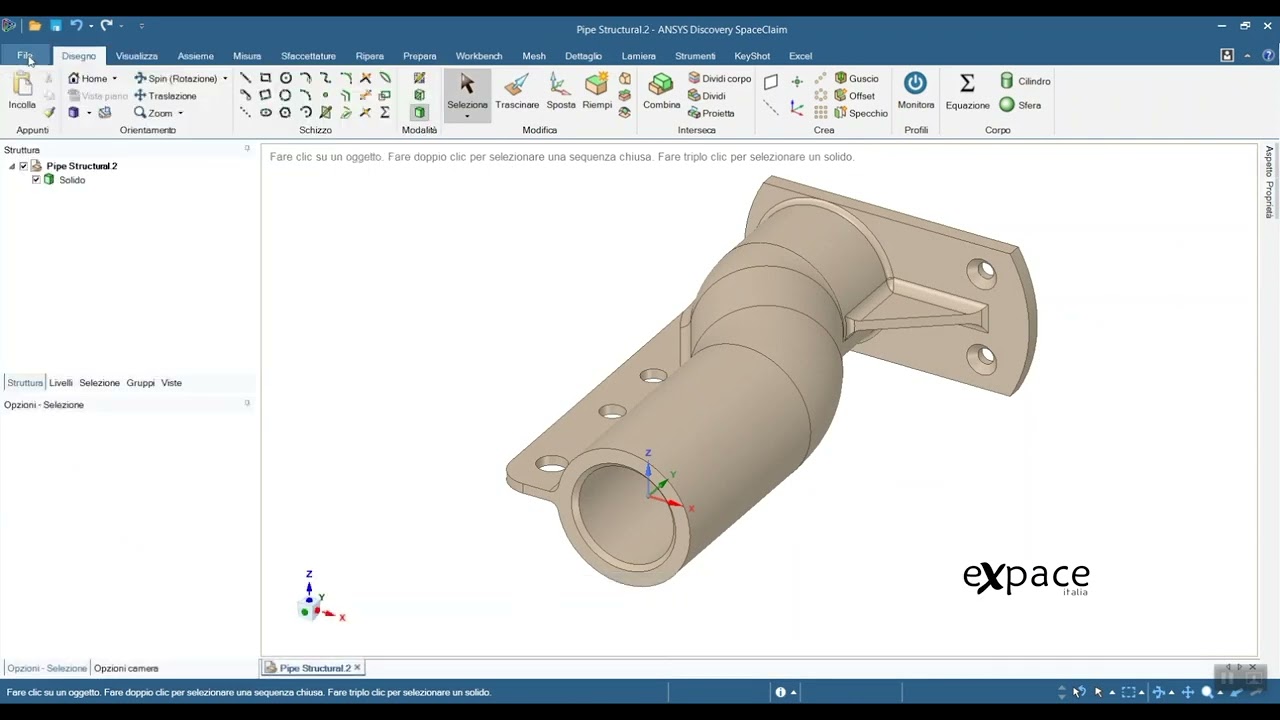Switch to the Gruppi panel tab
This screenshot has height=720, width=1280.
click(140, 383)
